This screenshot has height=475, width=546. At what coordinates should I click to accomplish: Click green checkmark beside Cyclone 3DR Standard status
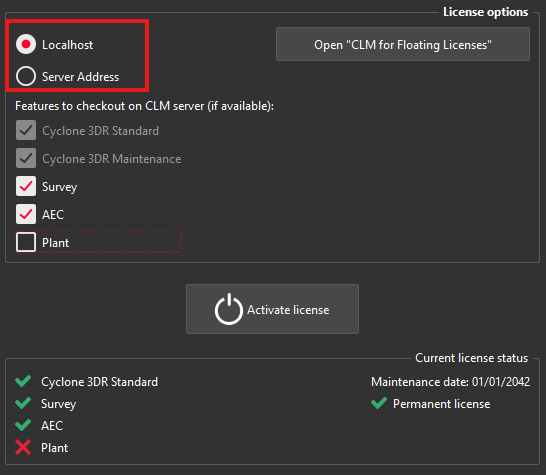(x=23, y=381)
